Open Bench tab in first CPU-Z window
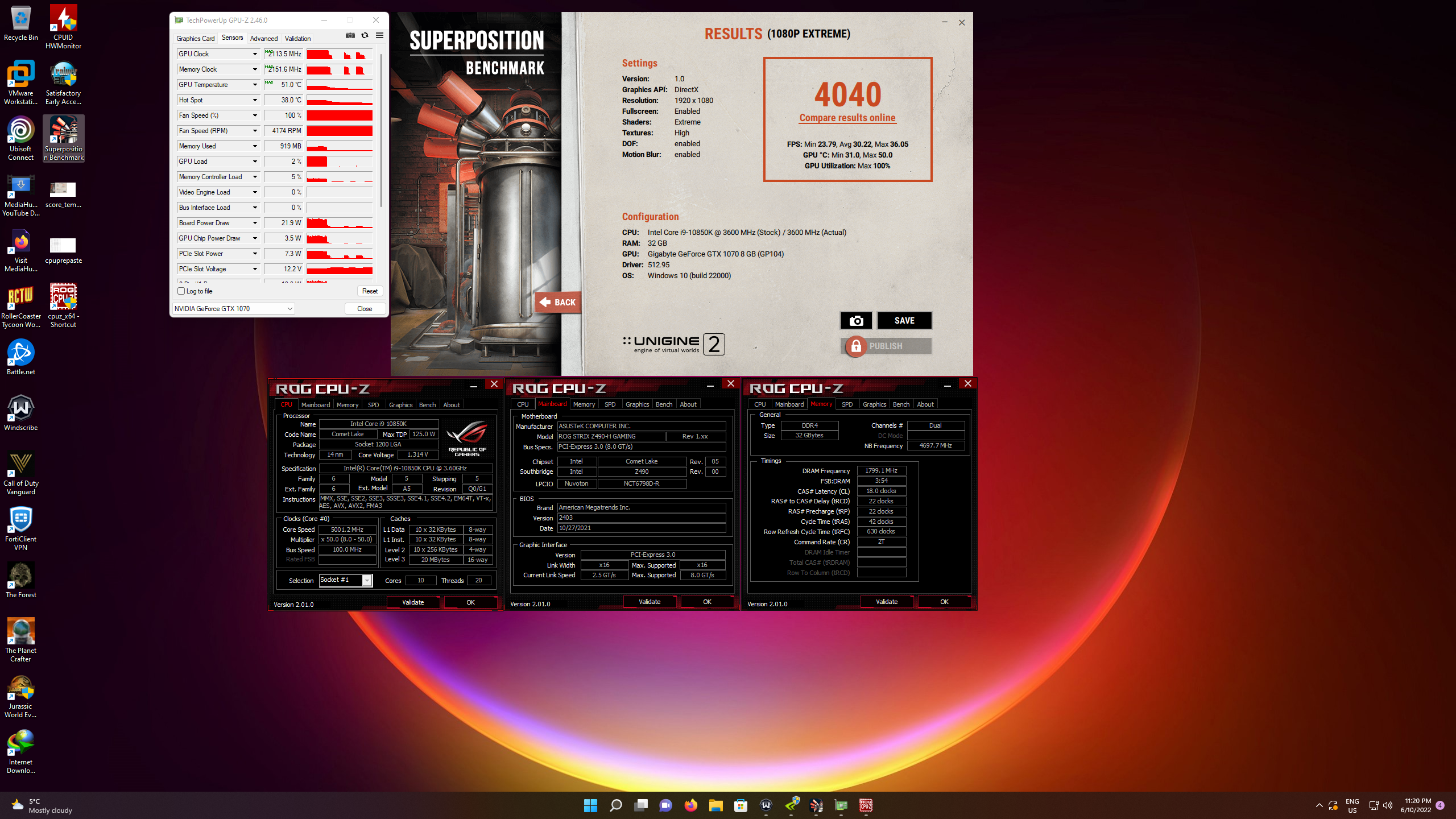 coord(427,405)
